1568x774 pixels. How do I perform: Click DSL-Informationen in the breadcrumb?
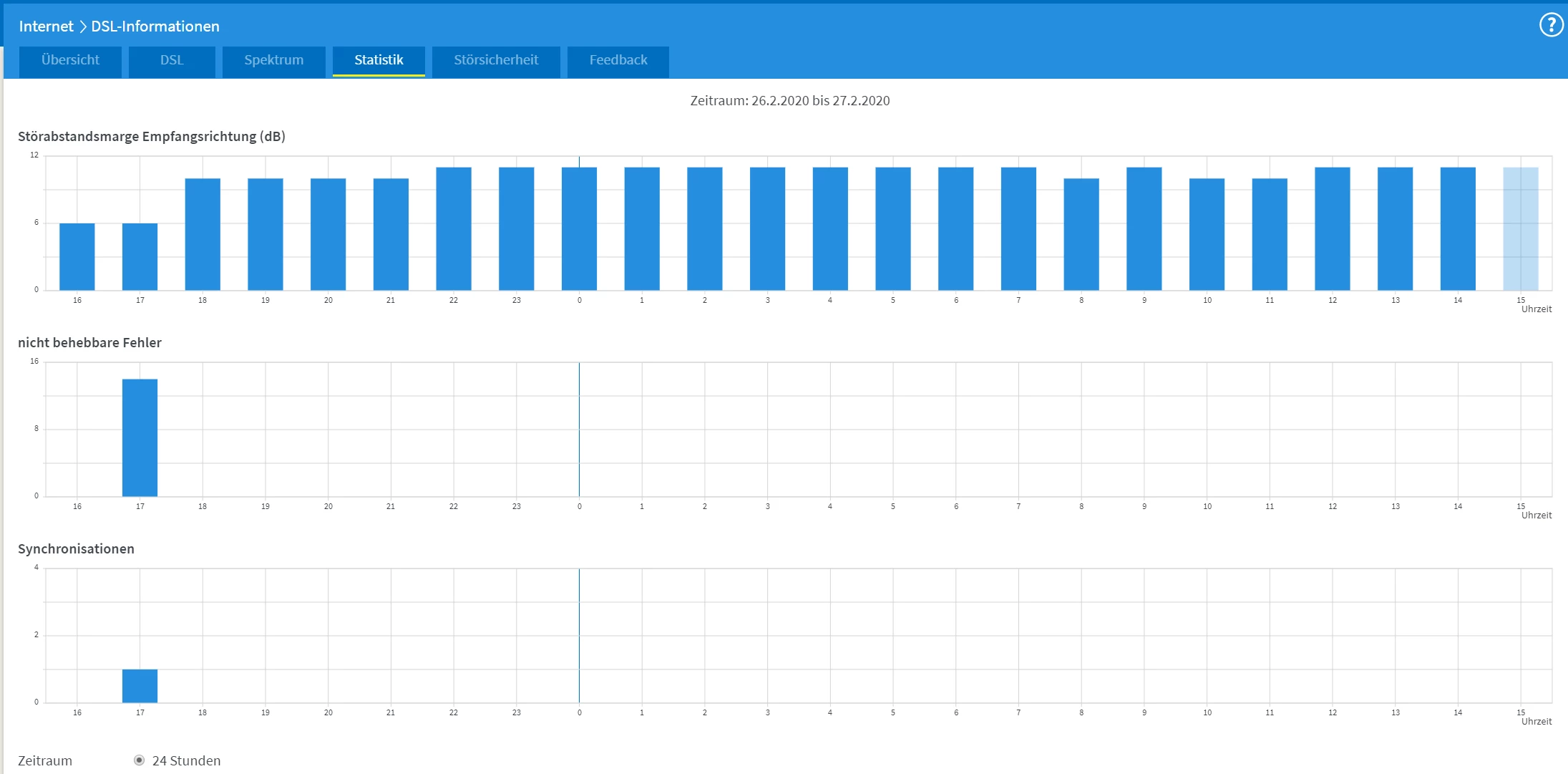click(x=155, y=26)
